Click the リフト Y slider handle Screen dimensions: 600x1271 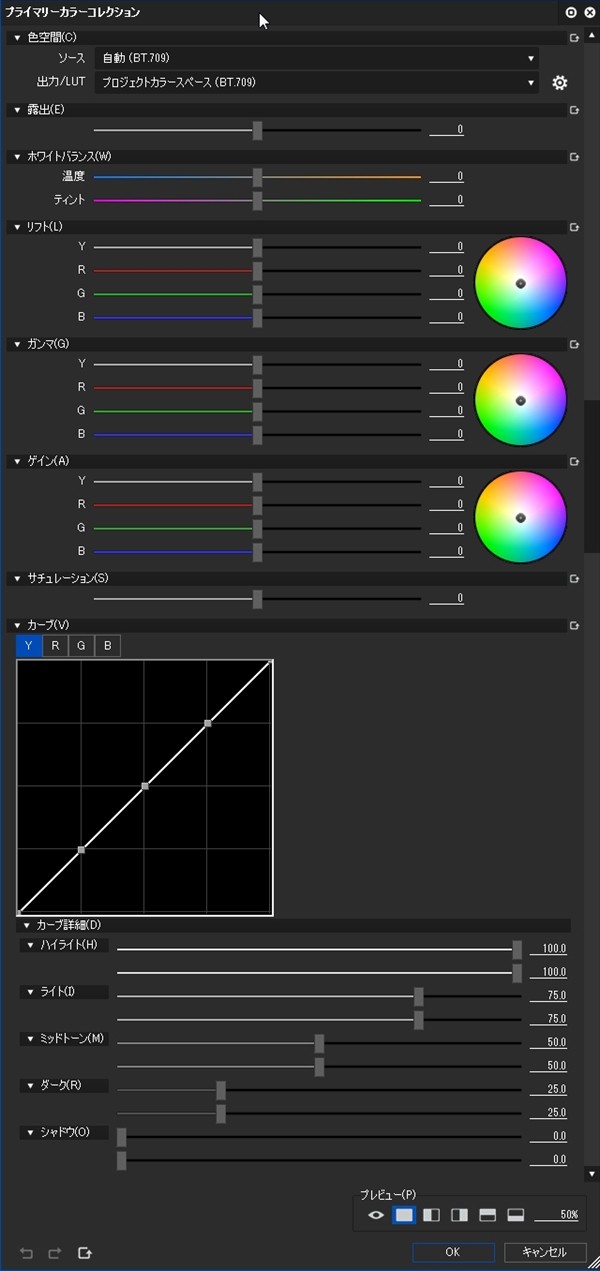click(x=257, y=247)
